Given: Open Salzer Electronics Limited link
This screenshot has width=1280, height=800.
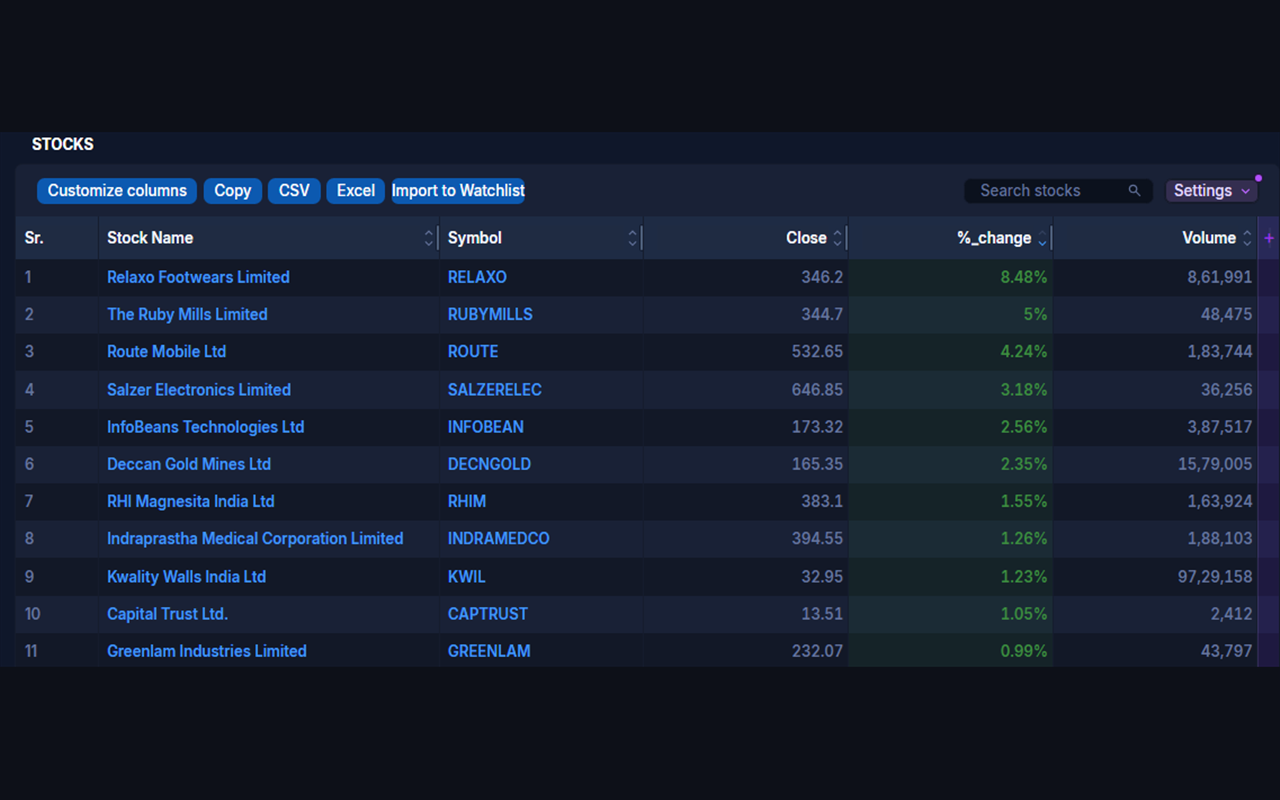Looking at the screenshot, I should (x=199, y=390).
